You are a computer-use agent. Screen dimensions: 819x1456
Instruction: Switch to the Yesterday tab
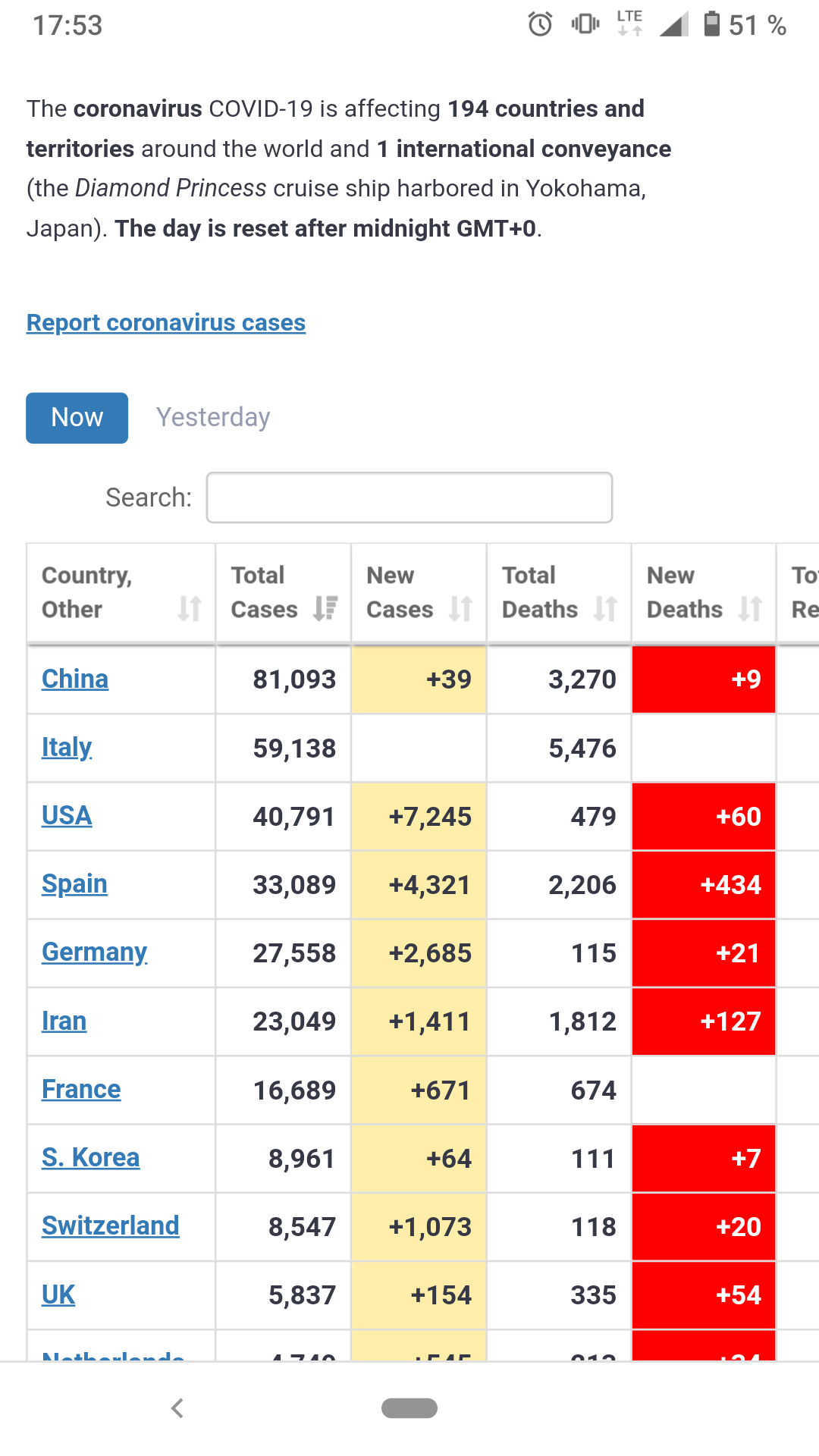[213, 418]
